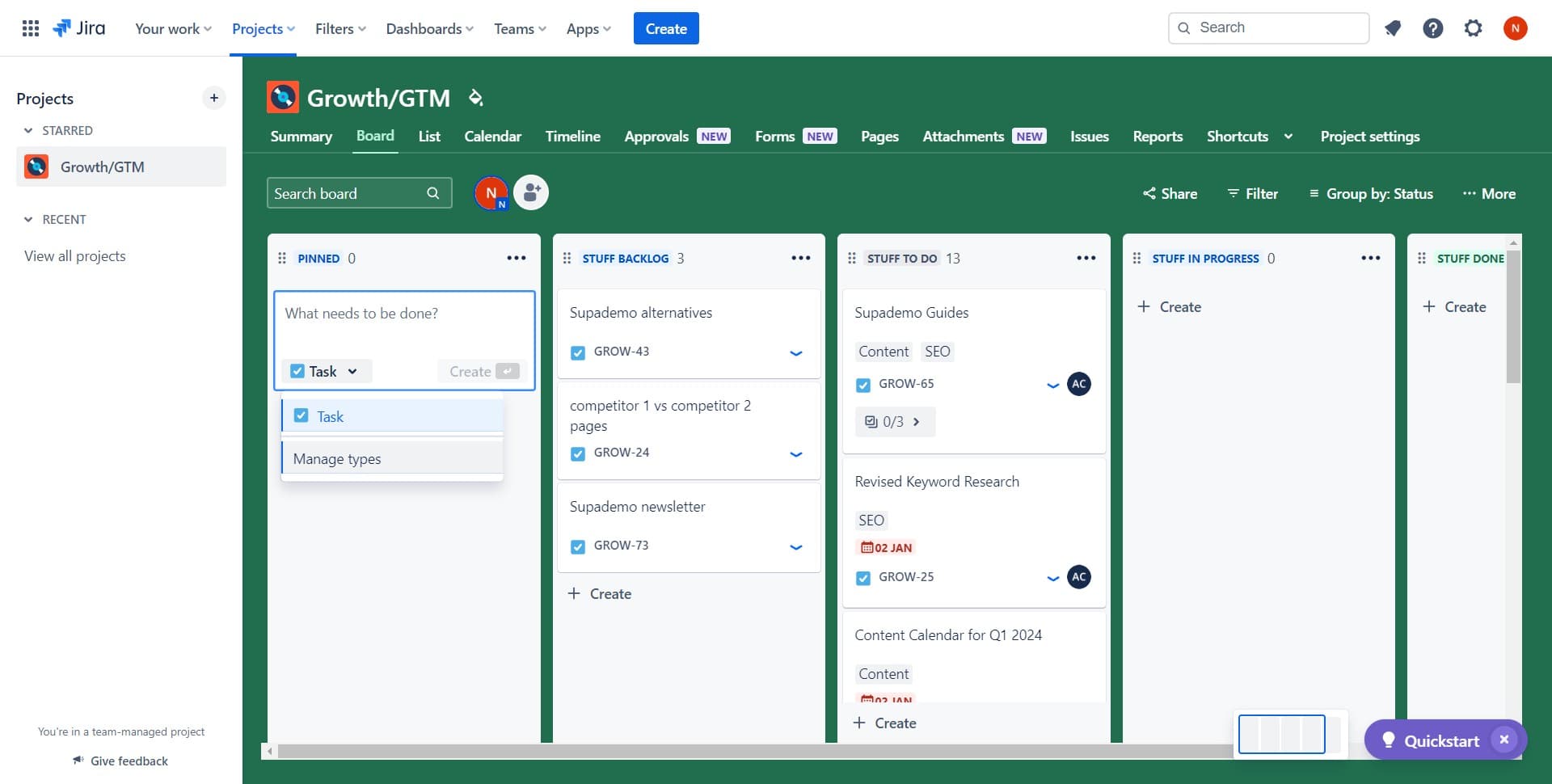Open the Atlassian apps grid icon
The height and width of the screenshot is (784, 1552).
[30, 27]
